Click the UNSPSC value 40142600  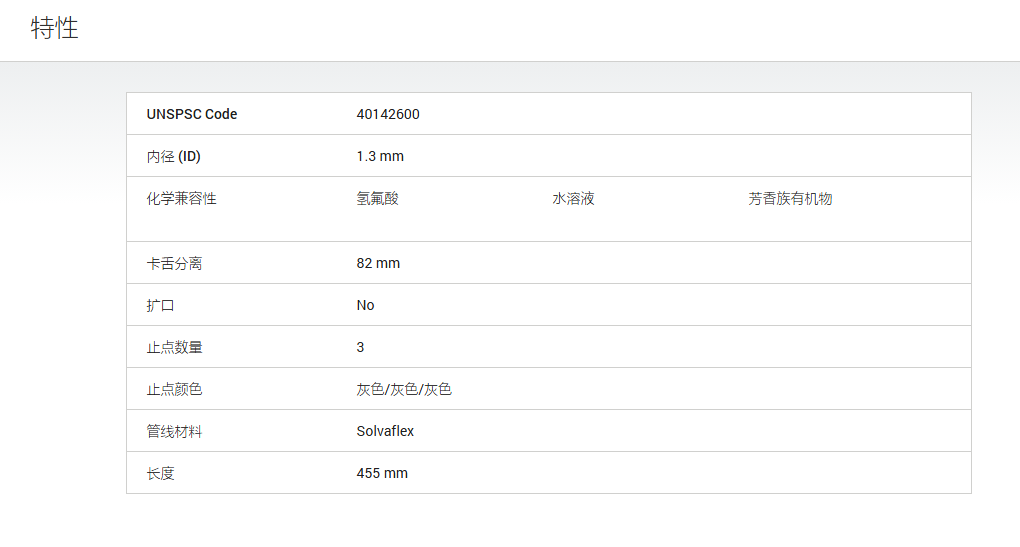[x=388, y=114]
